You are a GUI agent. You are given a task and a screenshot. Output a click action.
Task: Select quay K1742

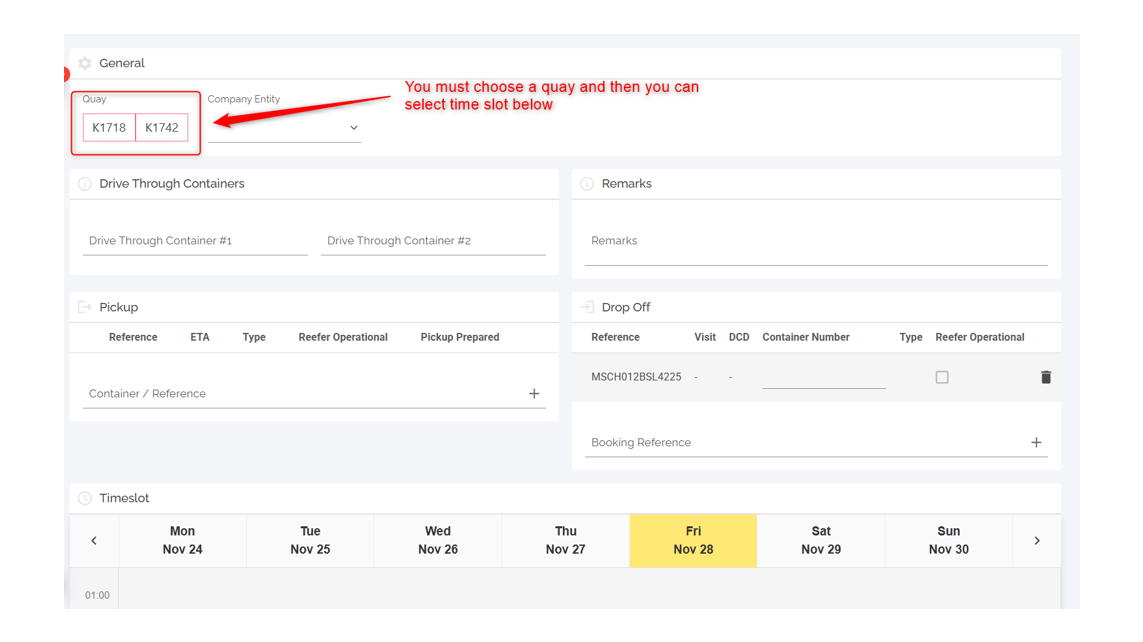(161, 127)
